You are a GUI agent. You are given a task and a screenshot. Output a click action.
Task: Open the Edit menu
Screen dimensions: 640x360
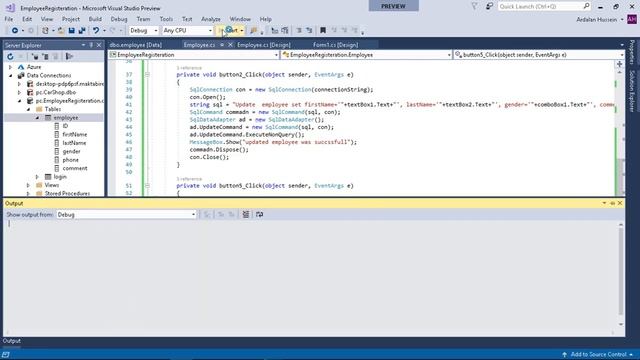[x=27, y=19]
